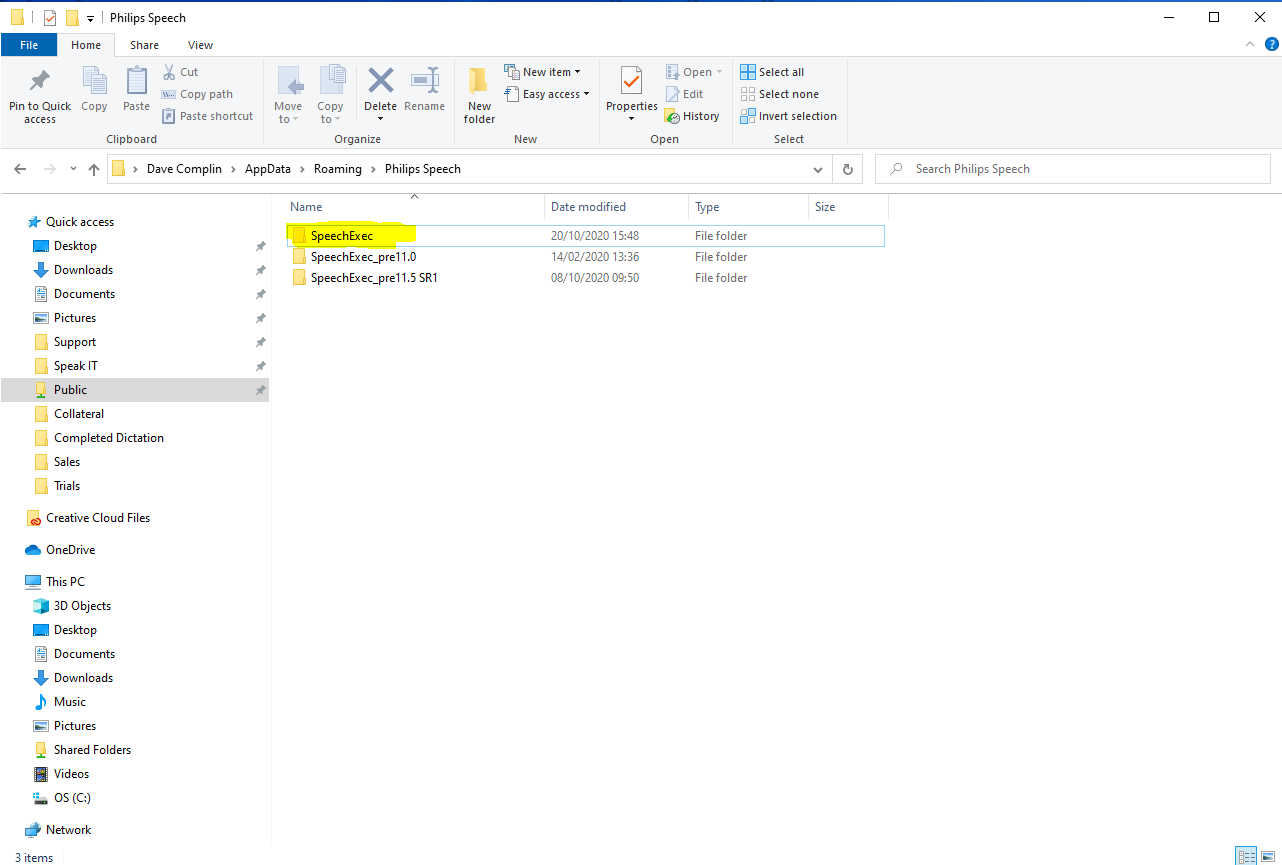Open Quick access in navigation pane
Image resolution: width=1282 pixels, height=865 pixels.
coord(79,222)
